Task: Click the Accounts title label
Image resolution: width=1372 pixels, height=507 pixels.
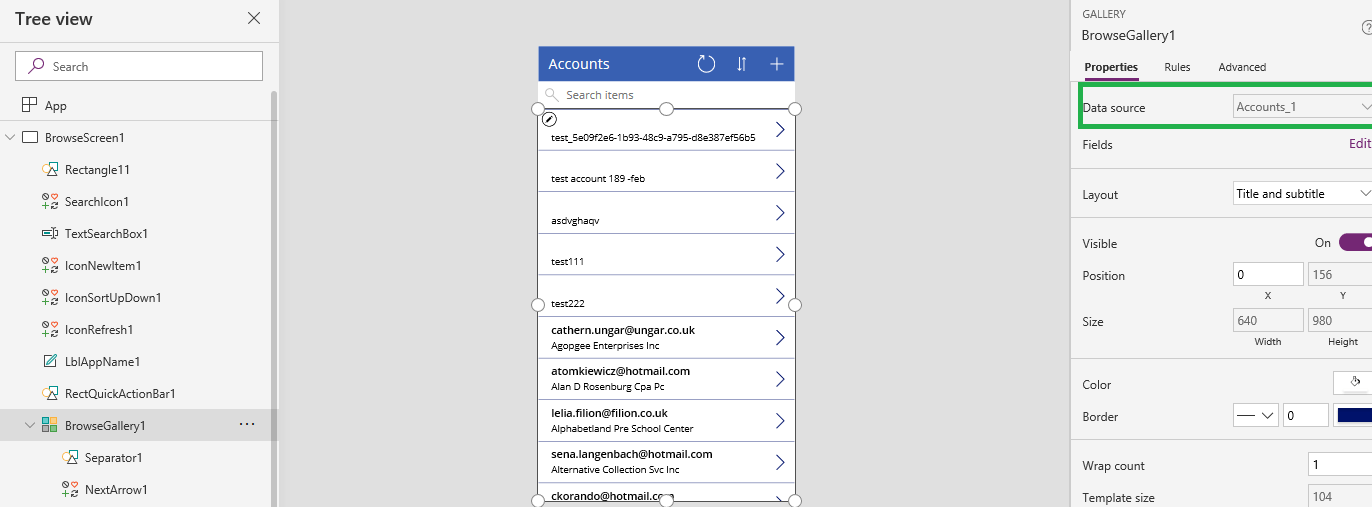Action: (579, 64)
